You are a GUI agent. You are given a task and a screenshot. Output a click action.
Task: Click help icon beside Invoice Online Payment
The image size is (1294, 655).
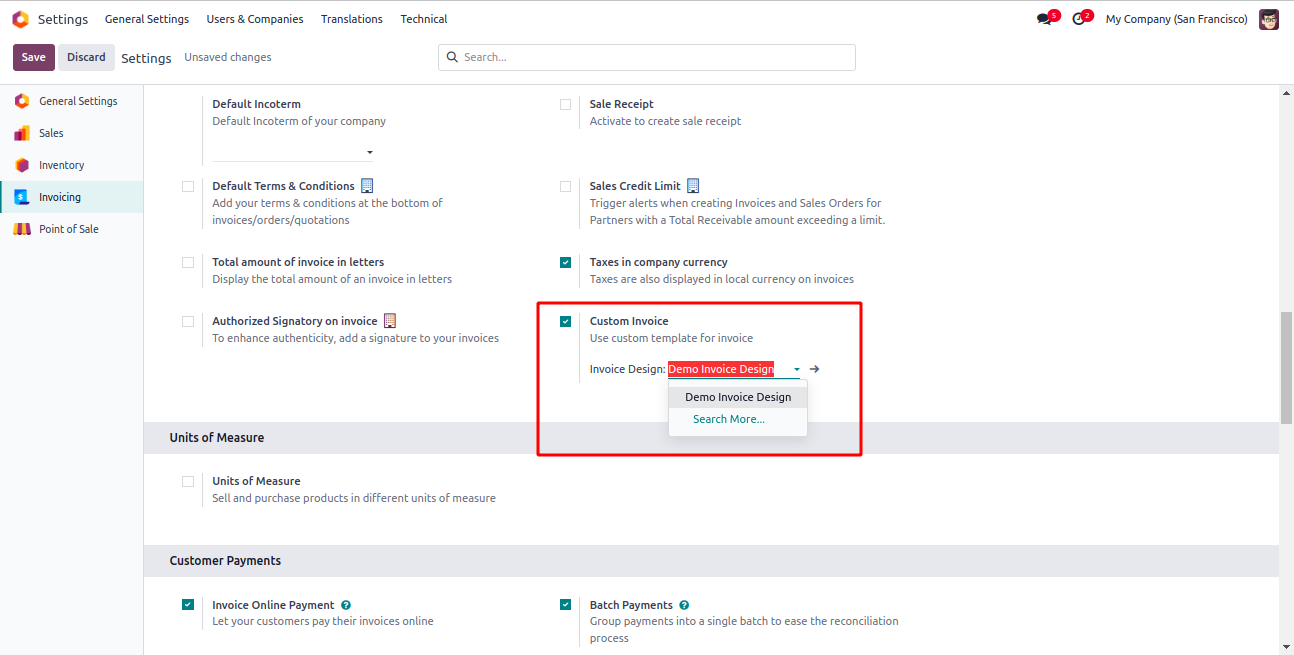[x=346, y=605]
